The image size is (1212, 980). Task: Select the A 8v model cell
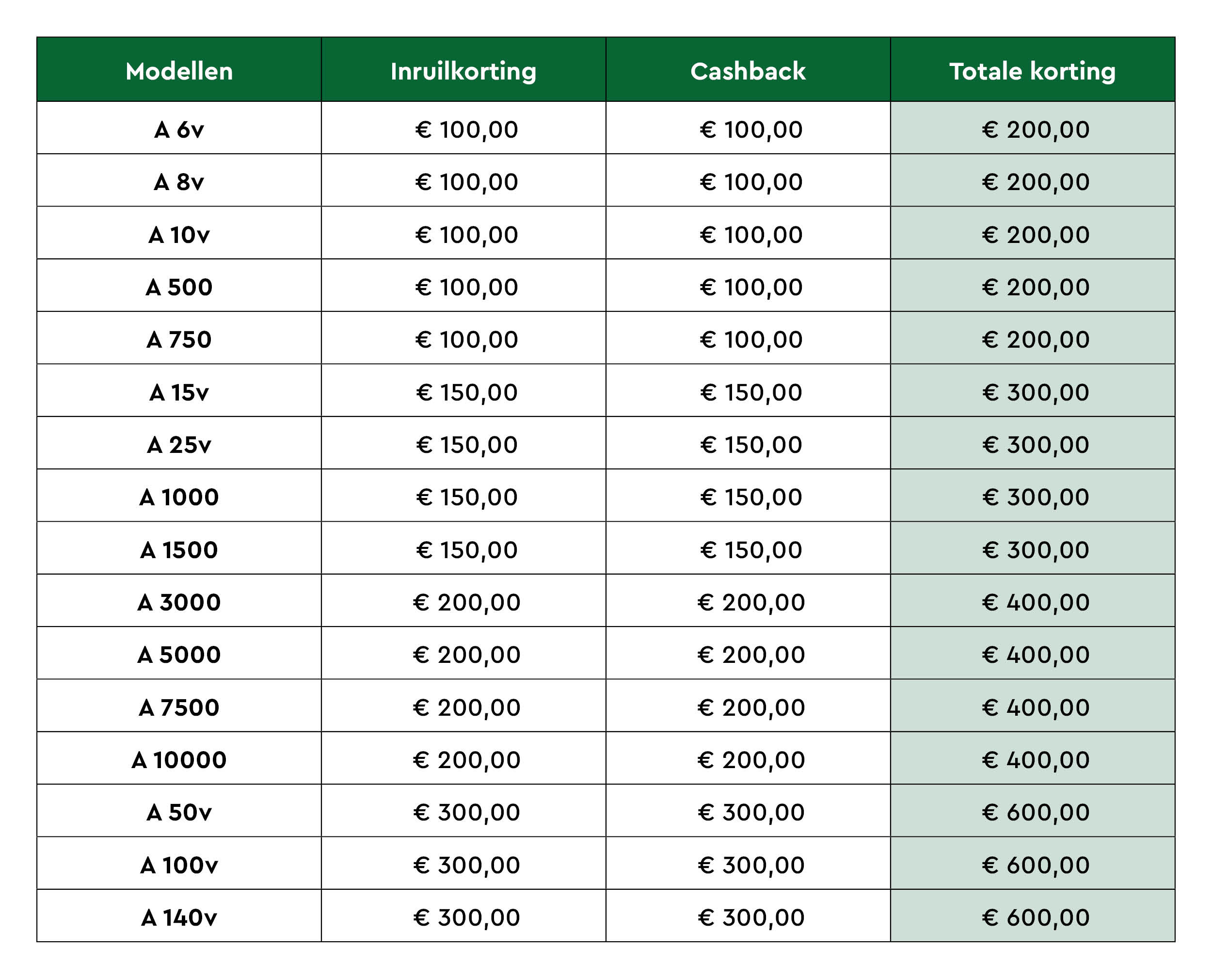pos(179,182)
